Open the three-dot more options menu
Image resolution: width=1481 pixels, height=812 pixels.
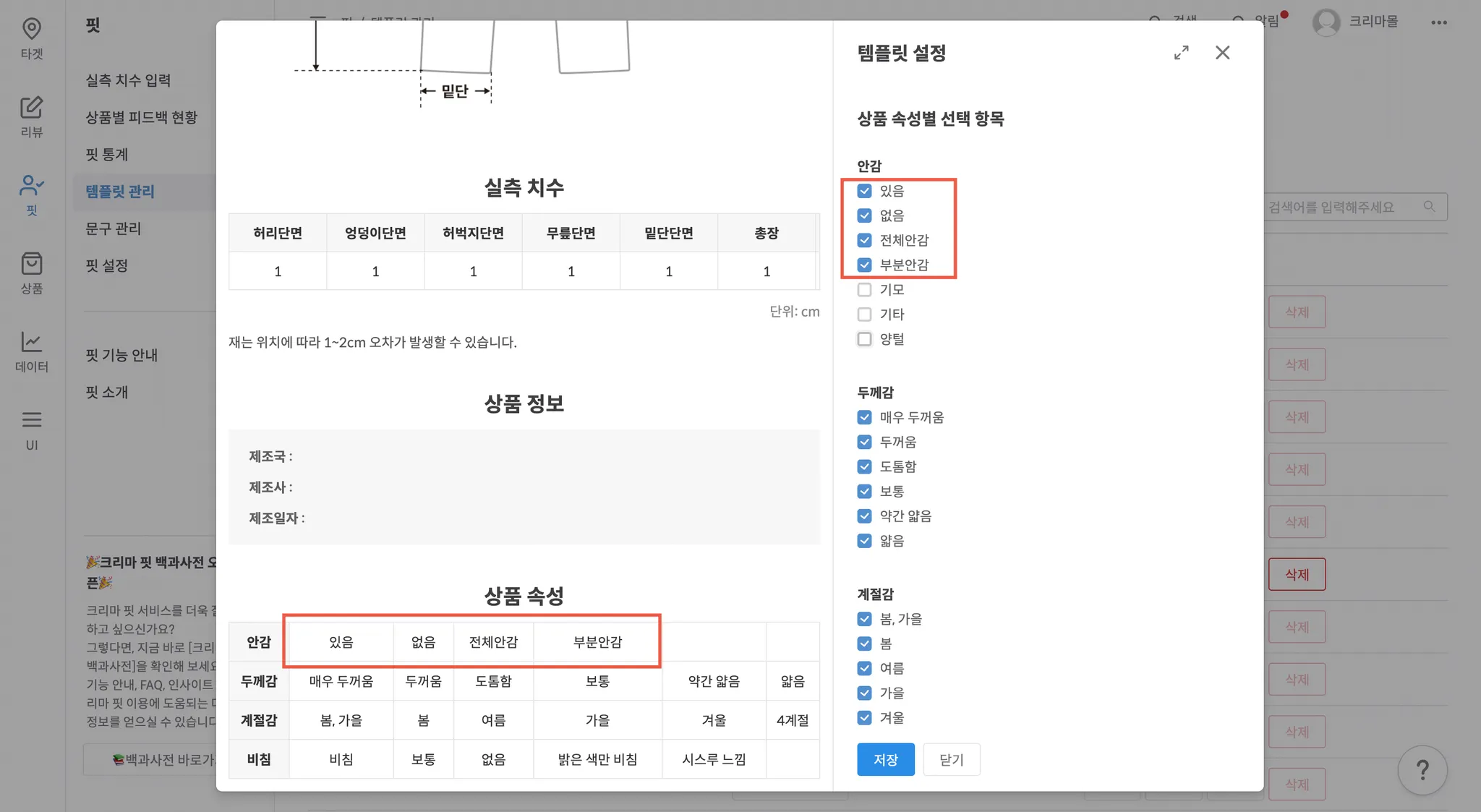(1438, 22)
